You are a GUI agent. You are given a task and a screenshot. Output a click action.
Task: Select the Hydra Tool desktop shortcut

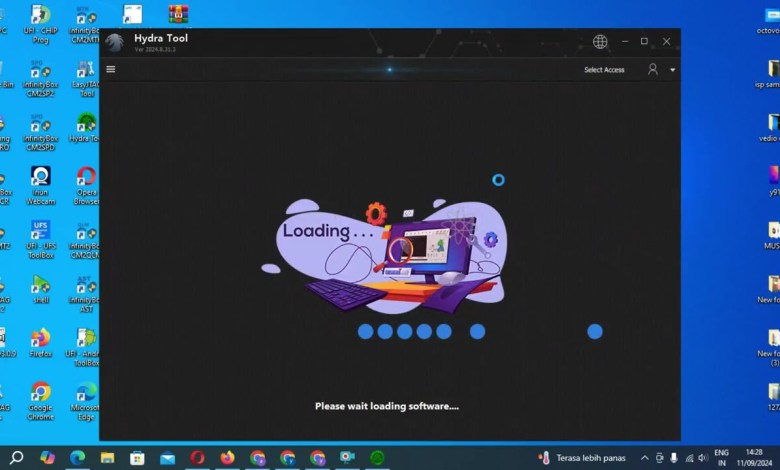click(x=86, y=128)
